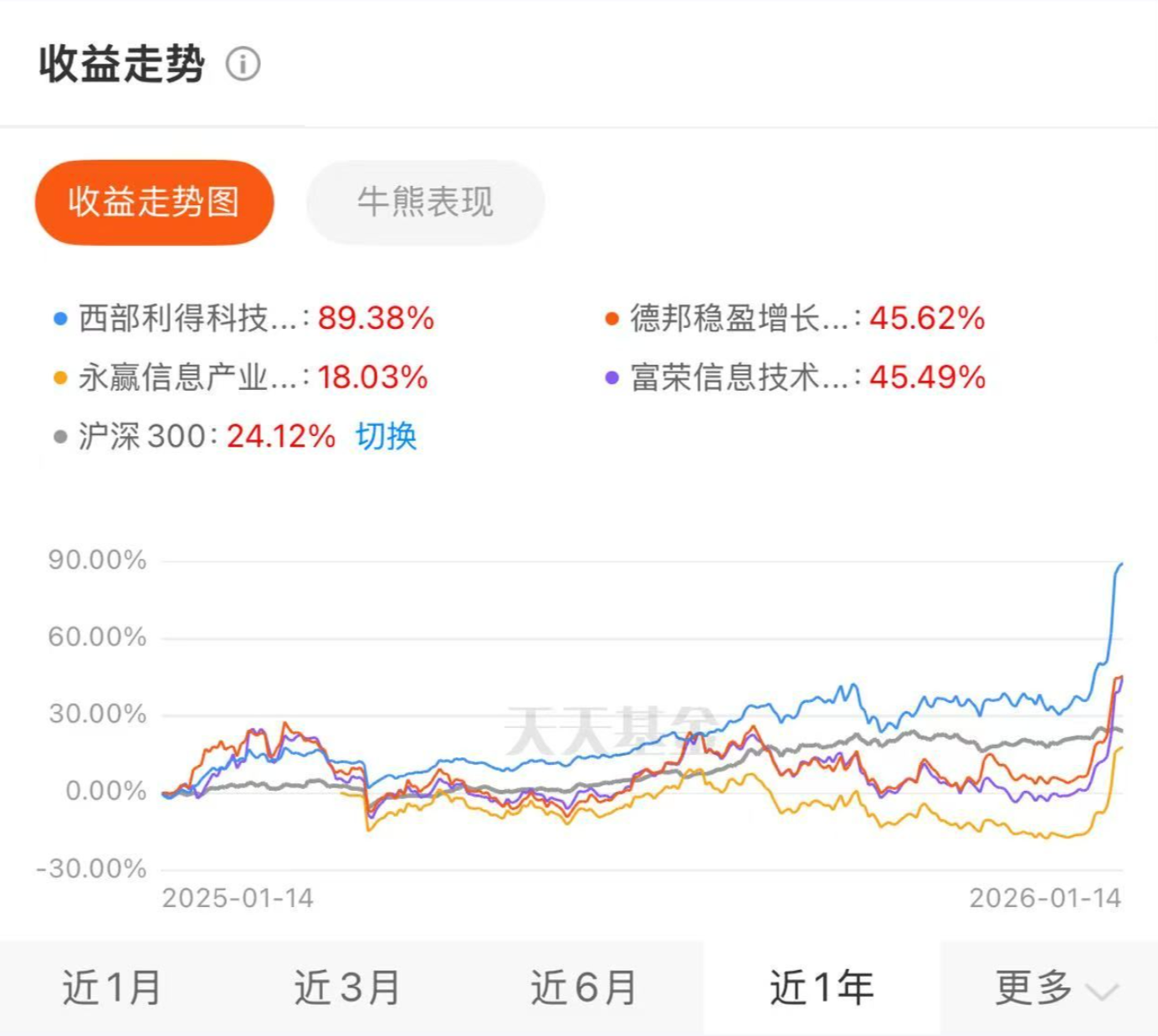Image resolution: width=1158 pixels, height=1036 pixels.
Task: Open the 西部利得科技 fund name label
Action: point(187,319)
